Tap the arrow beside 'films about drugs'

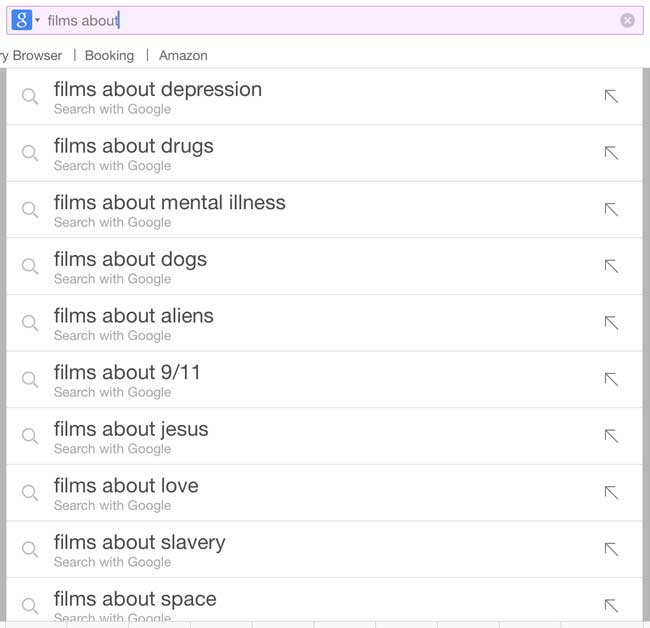pyautogui.click(x=611, y=153)
